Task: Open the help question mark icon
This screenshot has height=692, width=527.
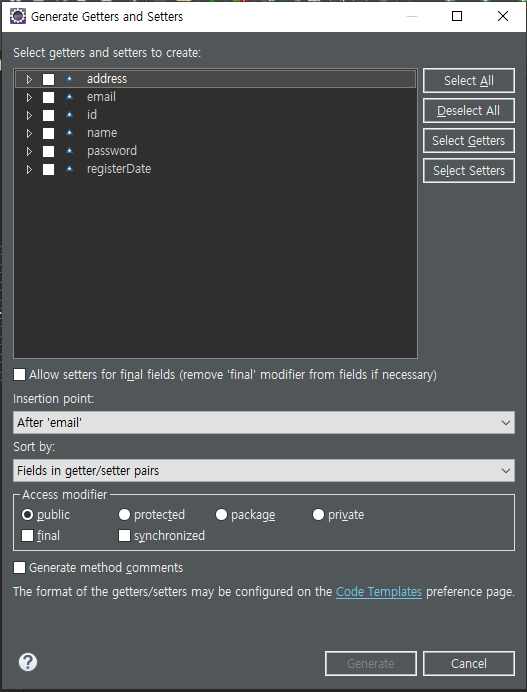Action: tap(28, 662)
